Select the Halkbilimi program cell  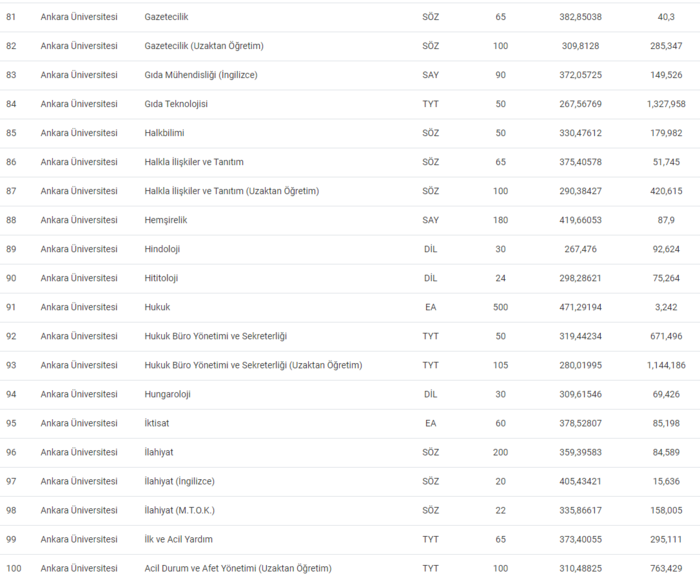point(165,133)
